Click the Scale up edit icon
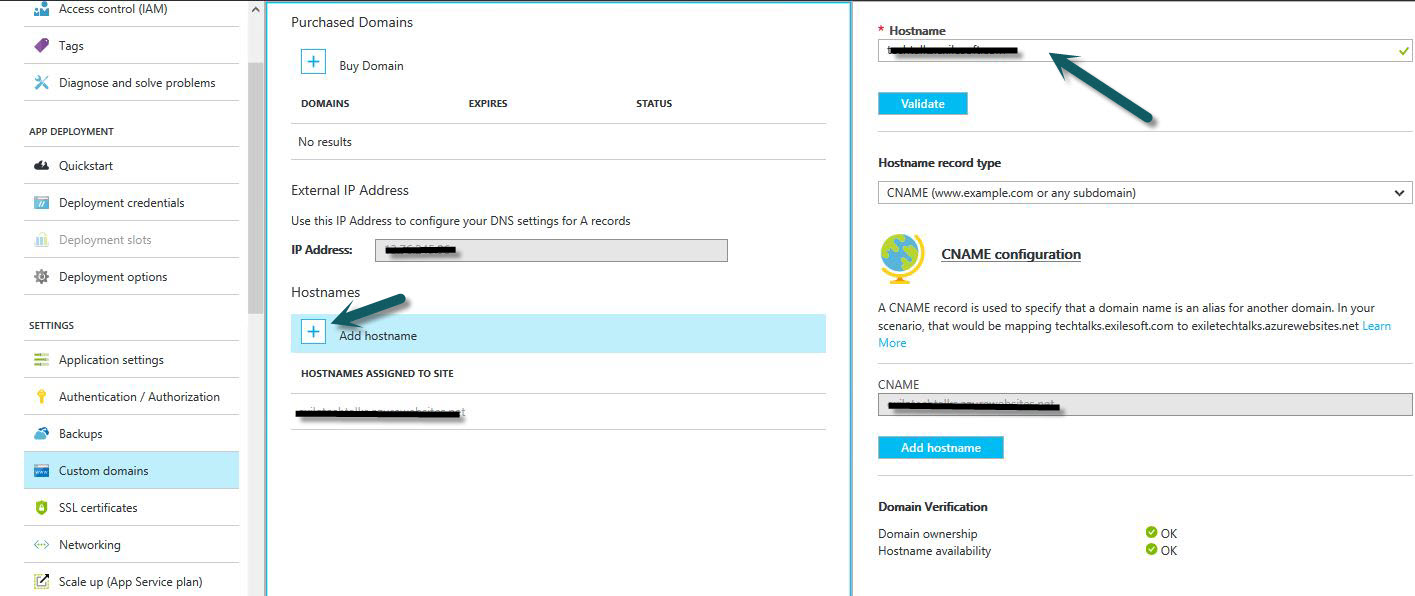 (x=41, y=582)
